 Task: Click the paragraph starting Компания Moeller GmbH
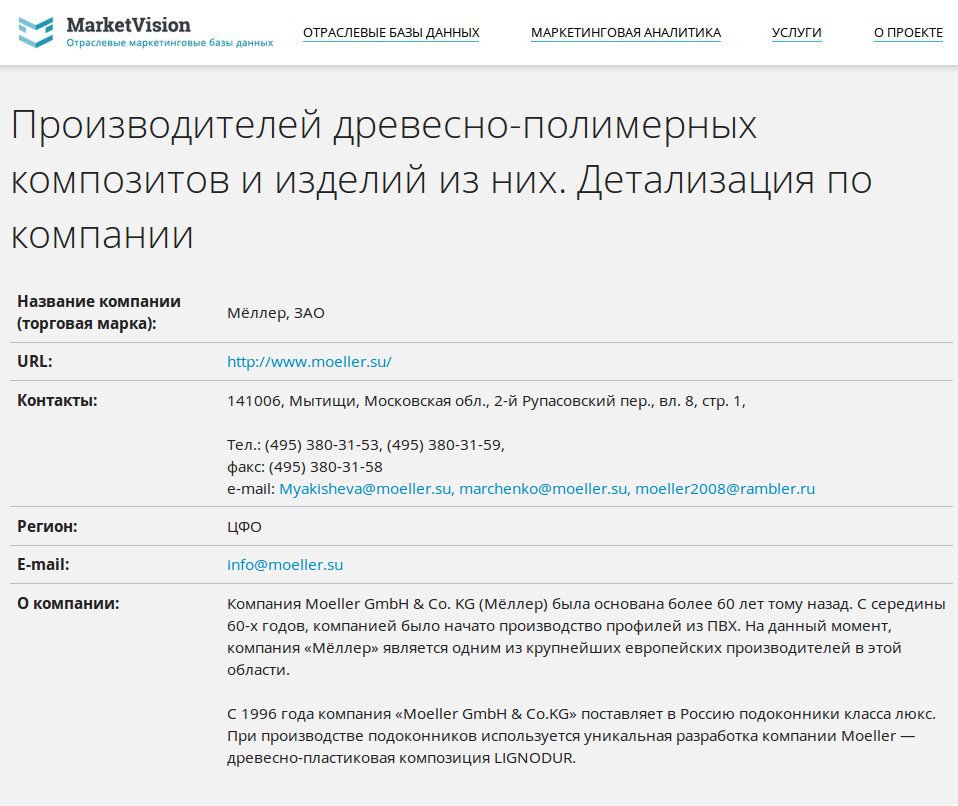click(x=587, y=637)
